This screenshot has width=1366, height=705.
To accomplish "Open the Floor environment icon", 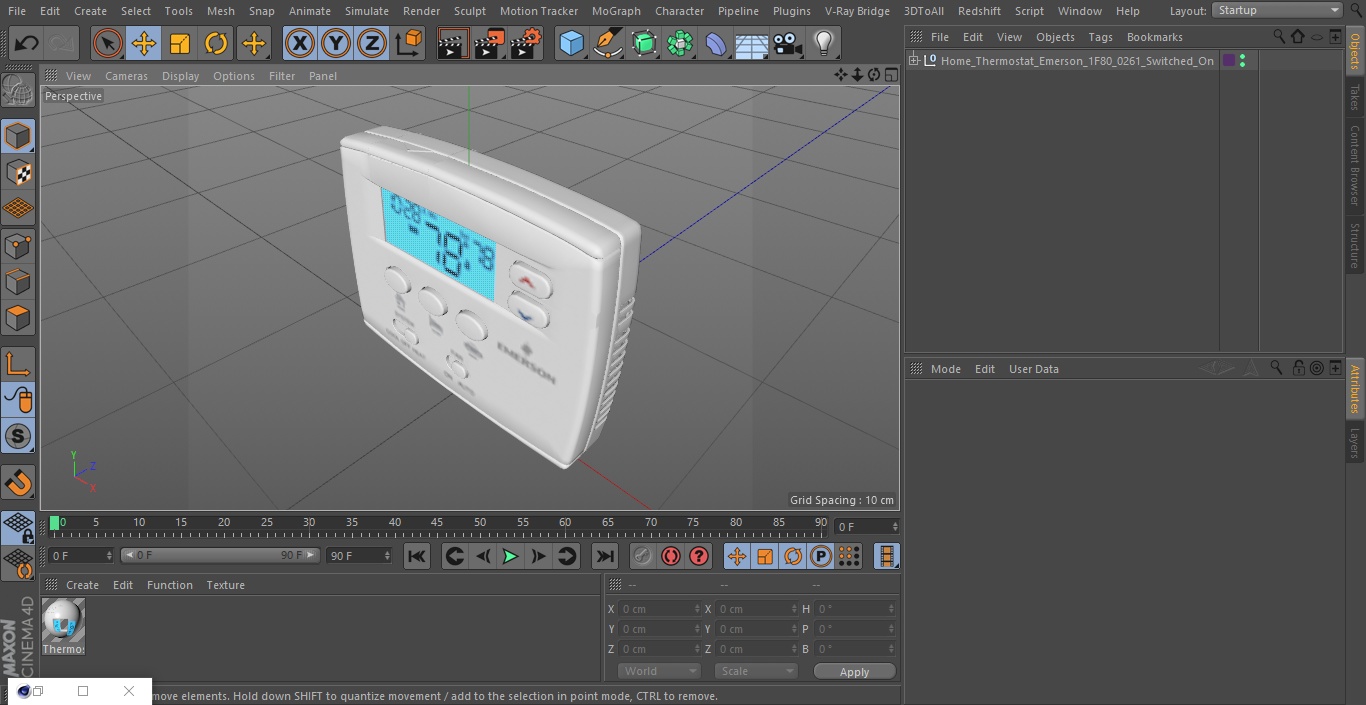I will 752,44.
